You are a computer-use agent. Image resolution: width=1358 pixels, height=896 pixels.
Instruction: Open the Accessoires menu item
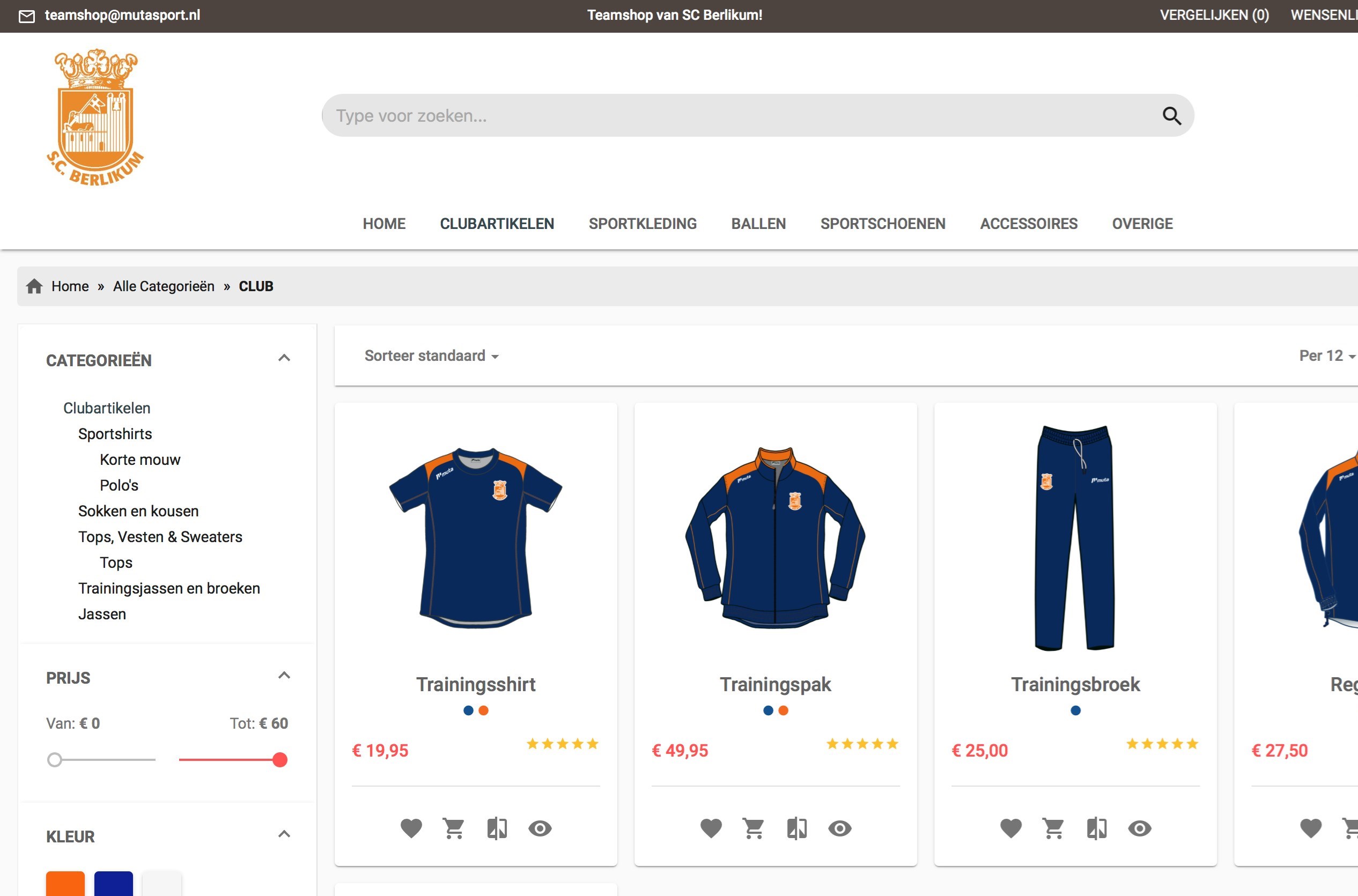tap(1028, 224)
